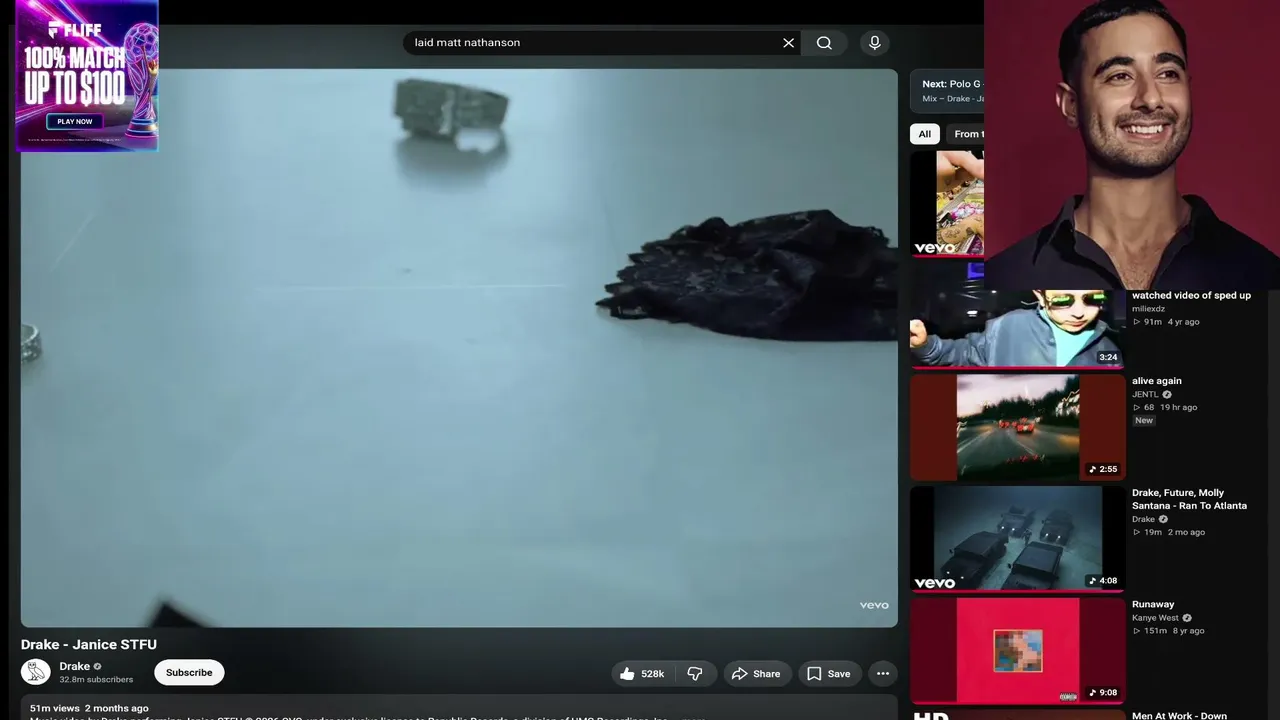Open the 'watched video of sped up' title
This screenshot has width=1280, height=720.
click(x=1191, y=296)
